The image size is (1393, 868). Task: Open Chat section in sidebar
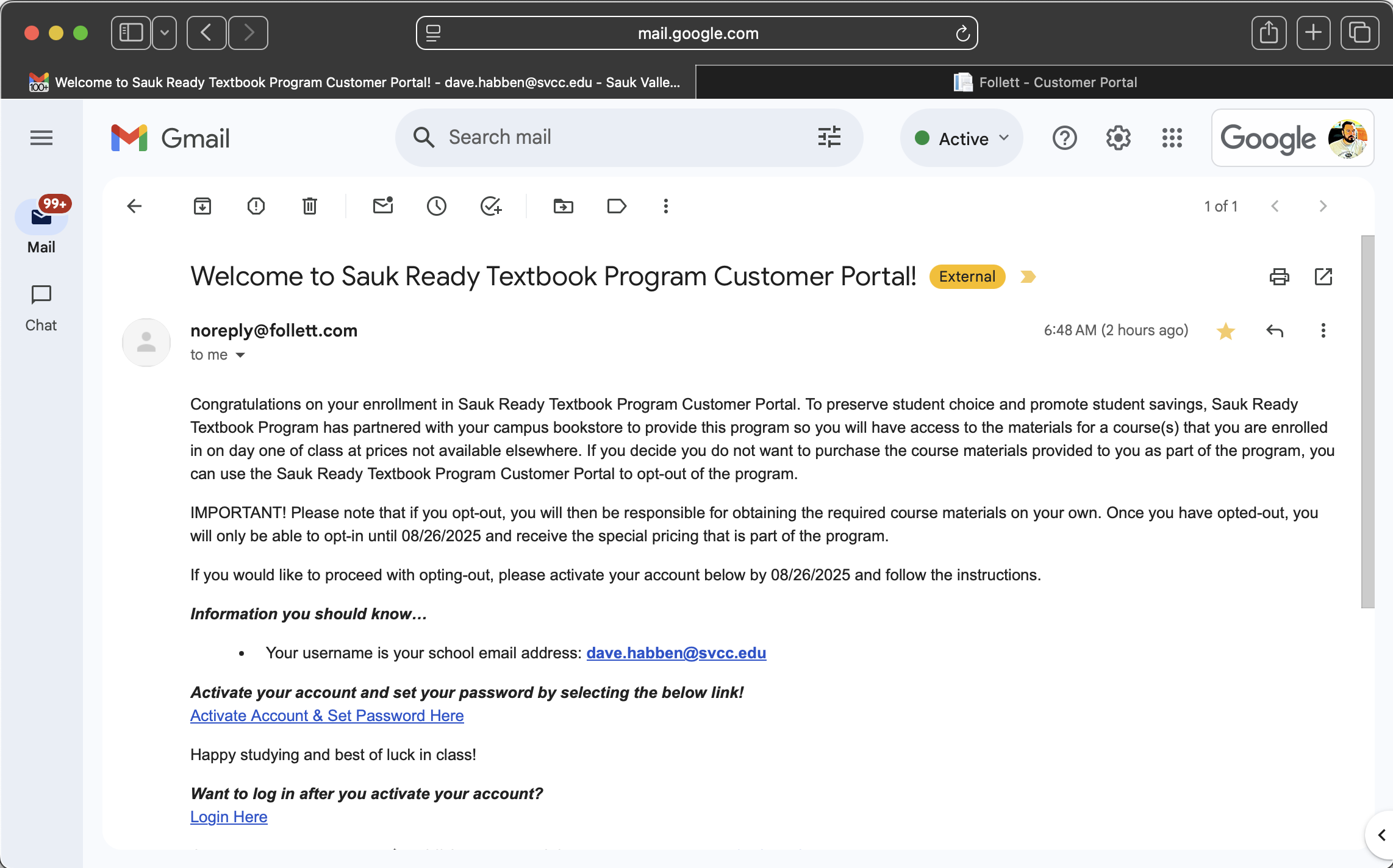pyautogui.click(x=41, y=308)
